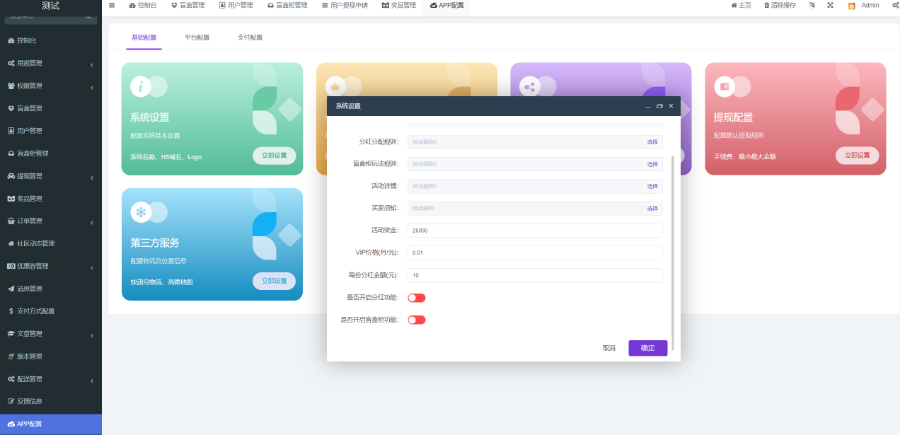Click the Admin avatar icon
Image resolution: width=900 pixels, height=435 pixels.
[x=851, y=6]
